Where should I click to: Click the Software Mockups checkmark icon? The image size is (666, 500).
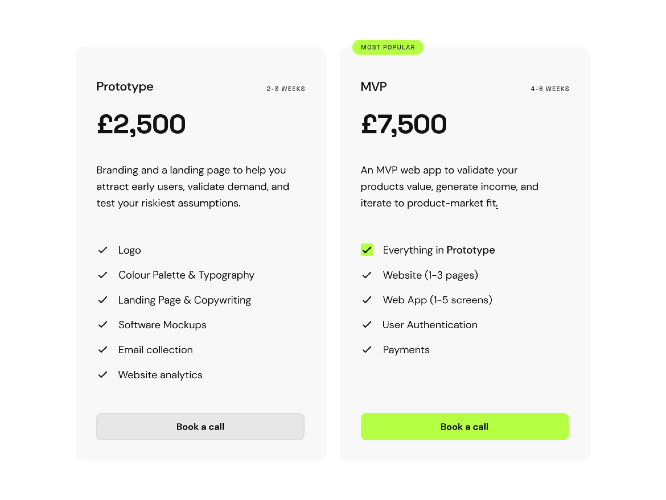coord(102,325)
